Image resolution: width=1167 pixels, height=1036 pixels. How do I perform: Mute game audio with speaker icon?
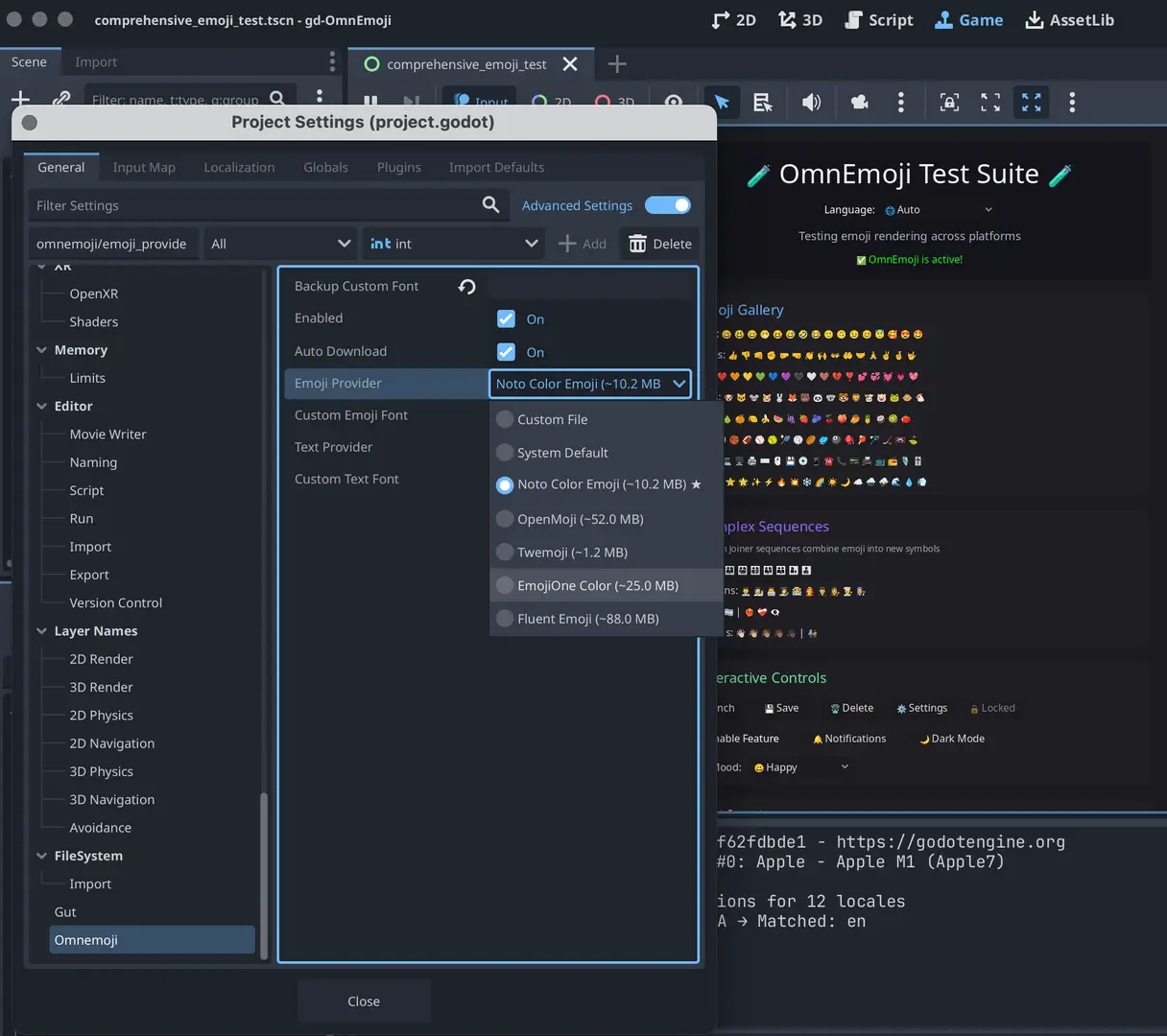coord(811,103)
